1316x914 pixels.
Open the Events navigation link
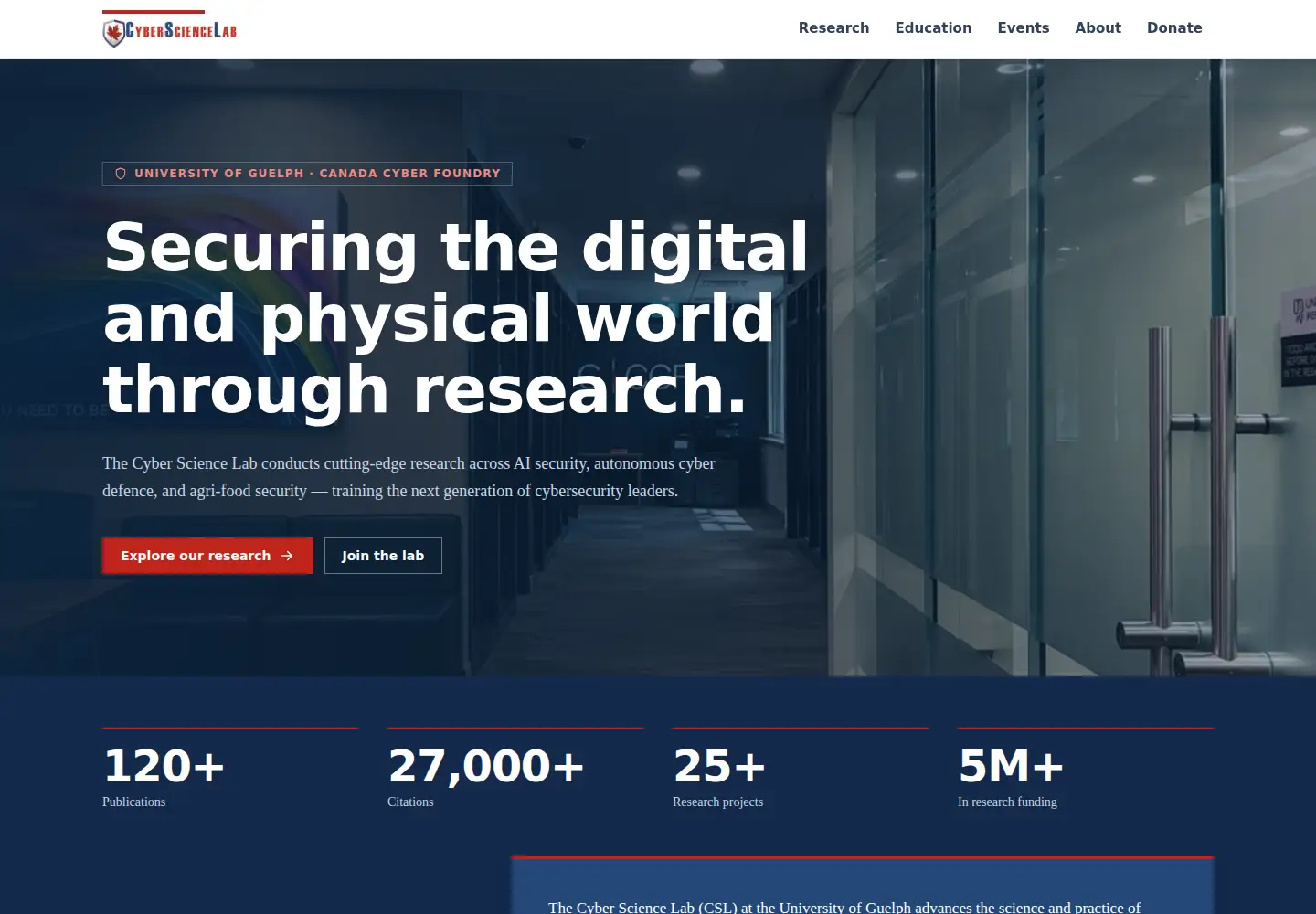[1024, 28]
